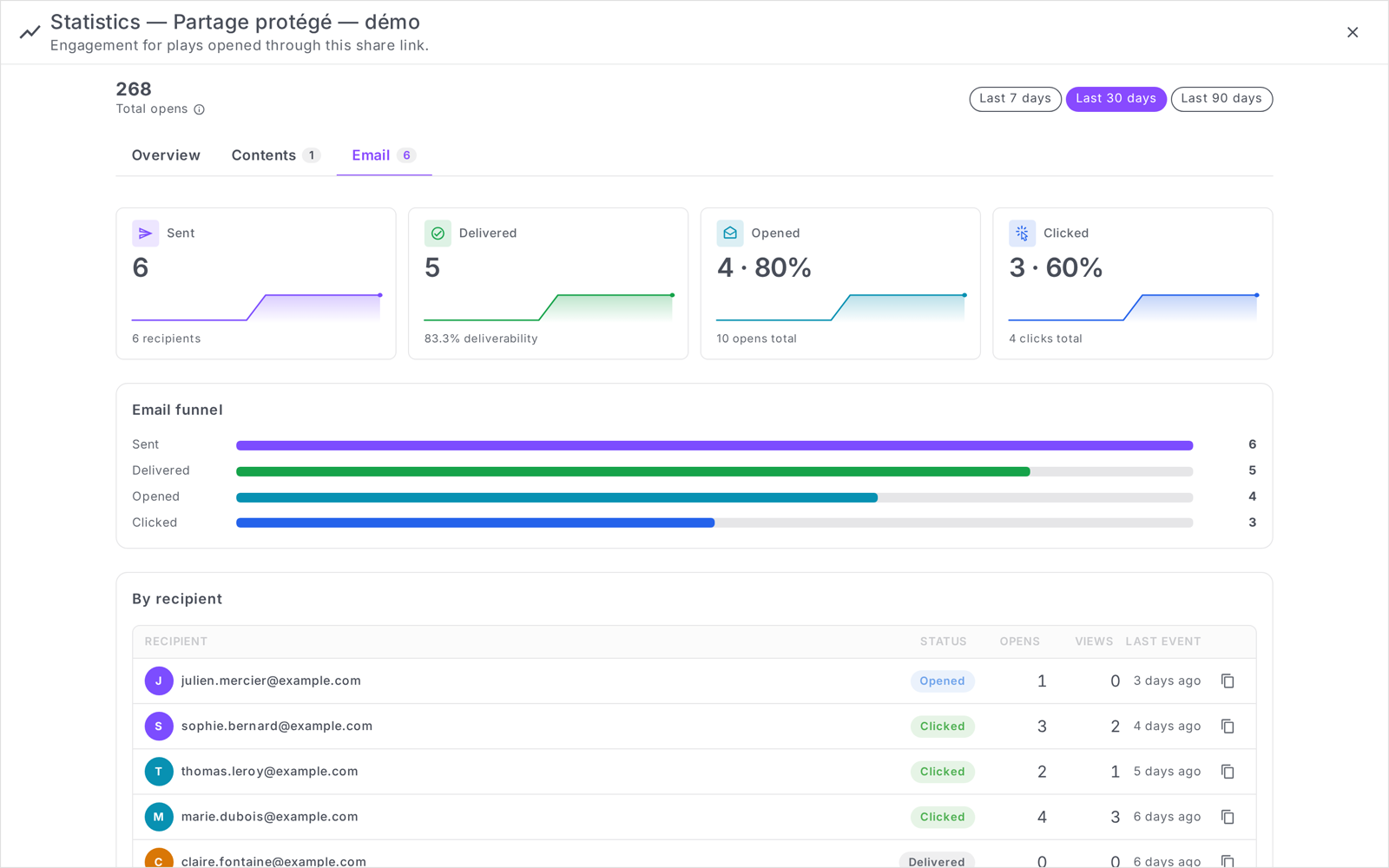The image size is (1389, 868).
Task: Click the green Delivered funnel bar
Action: click(633, 471)
